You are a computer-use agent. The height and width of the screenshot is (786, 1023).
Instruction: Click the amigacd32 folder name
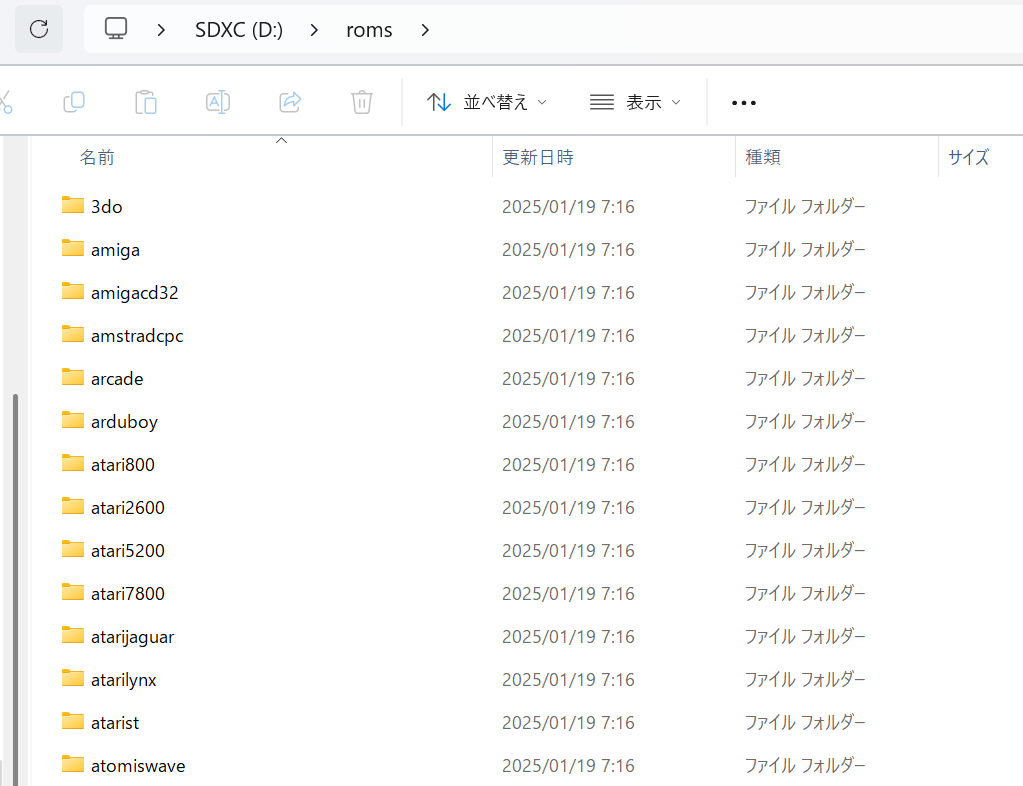coord(134,293)
